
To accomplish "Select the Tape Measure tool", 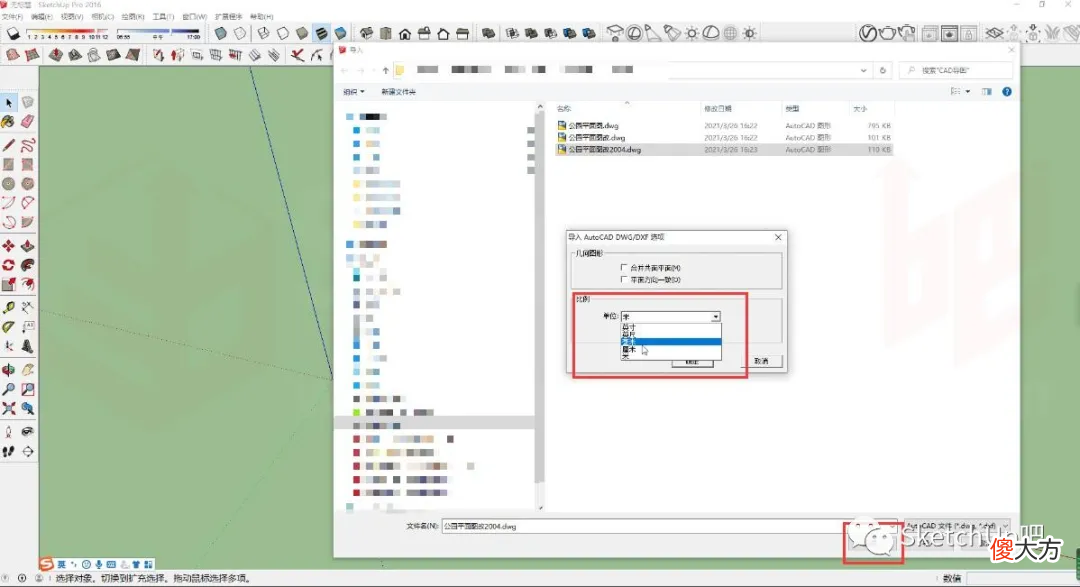I will coord(8,308).
